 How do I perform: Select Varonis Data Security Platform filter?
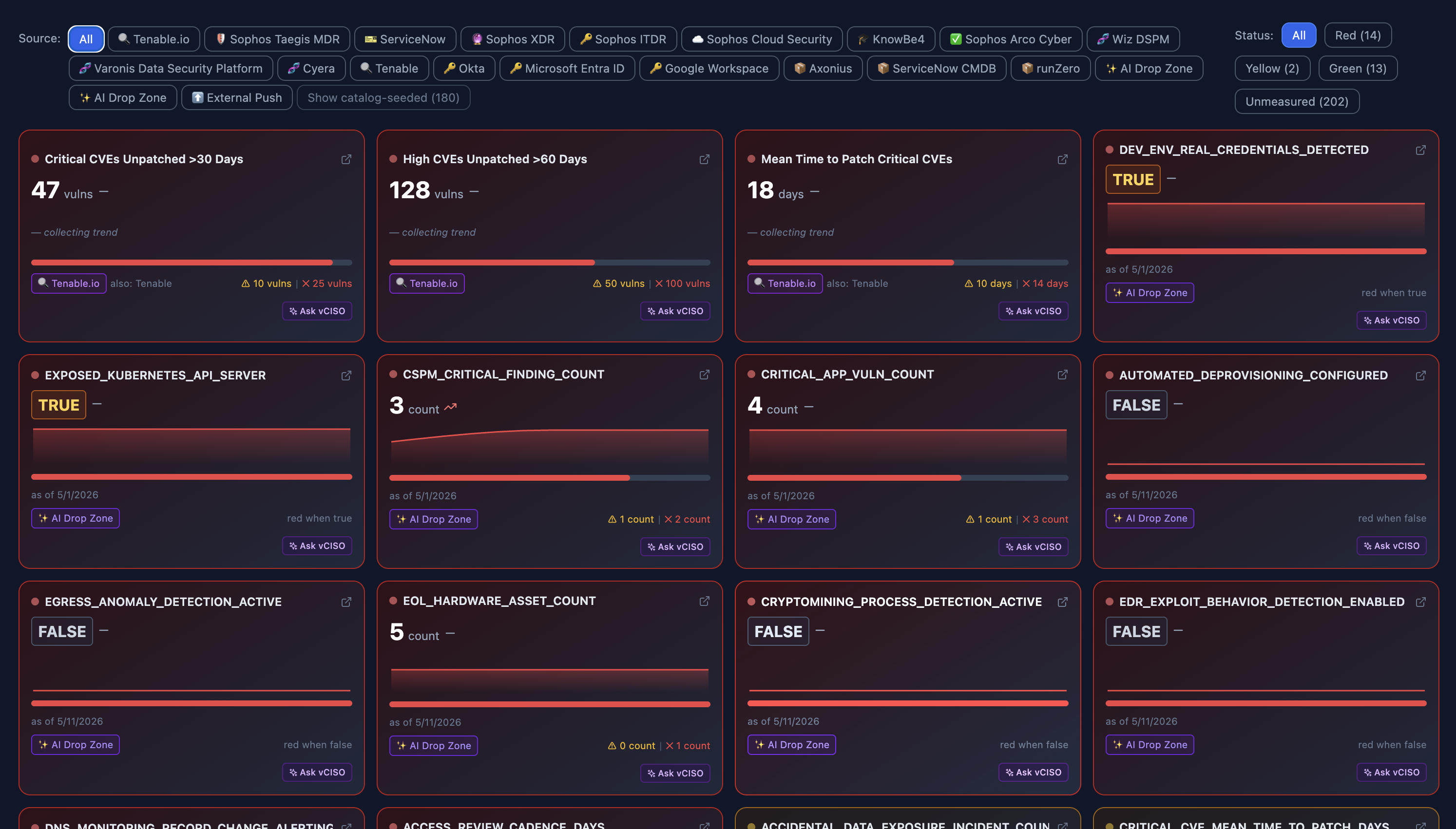[171, 68]
